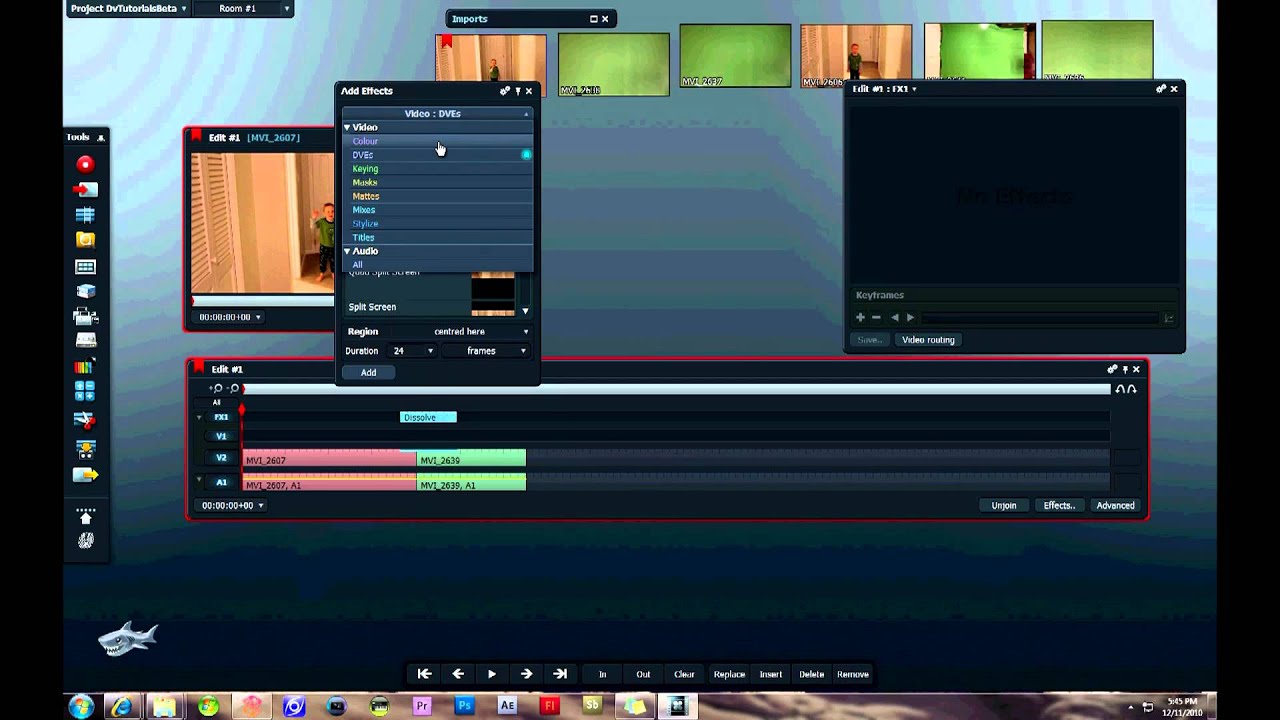Click the fingerprint icon in Tools panel
The width and height of the screenshot is (1280, 720).
tap(85, 541)
